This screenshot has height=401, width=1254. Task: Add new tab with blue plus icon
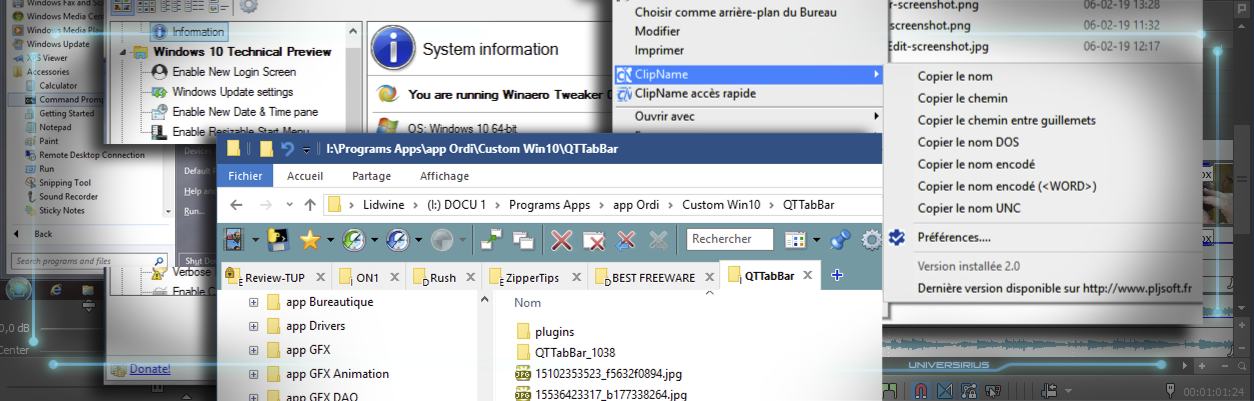pyautogui.click(x=837, y=276)
